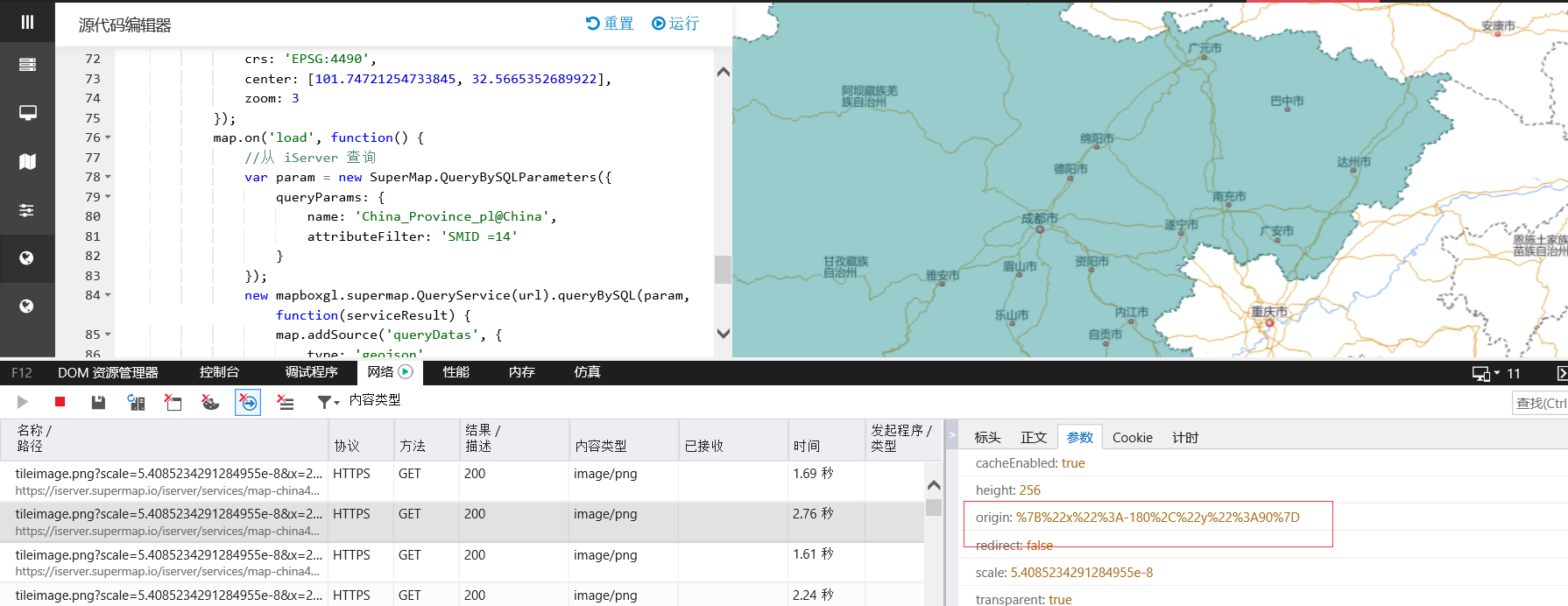
Task: Click the code editor vertical scrollbar thumb
Action: coord(723,269)
